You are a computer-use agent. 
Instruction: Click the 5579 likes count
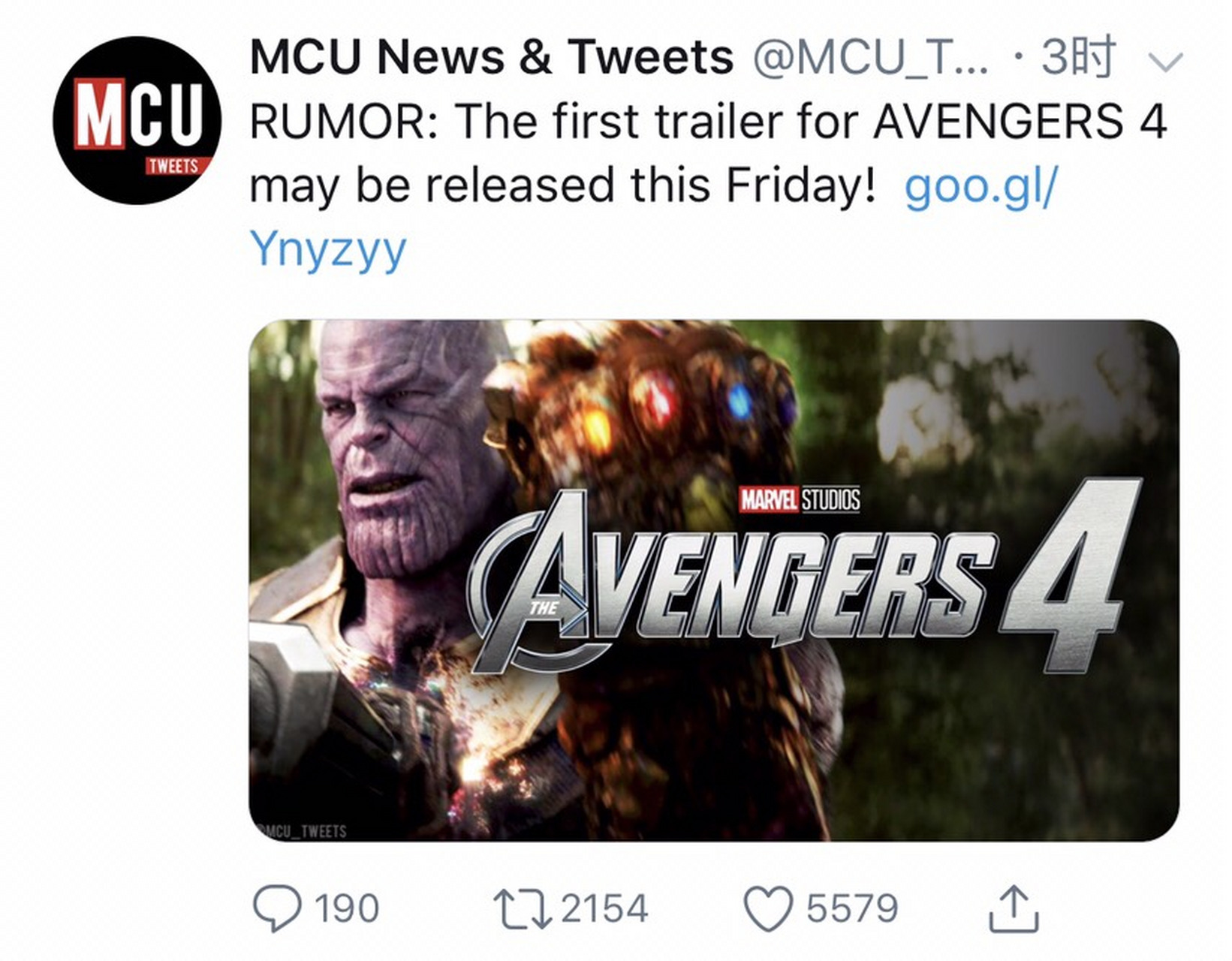coord(852,908)
